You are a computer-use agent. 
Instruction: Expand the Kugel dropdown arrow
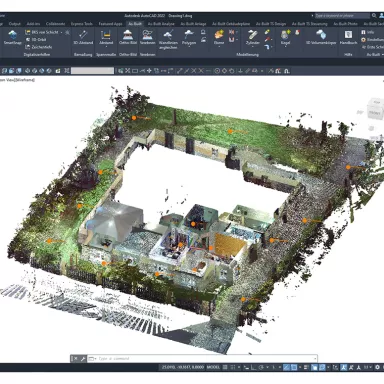(x=285, y=47)
